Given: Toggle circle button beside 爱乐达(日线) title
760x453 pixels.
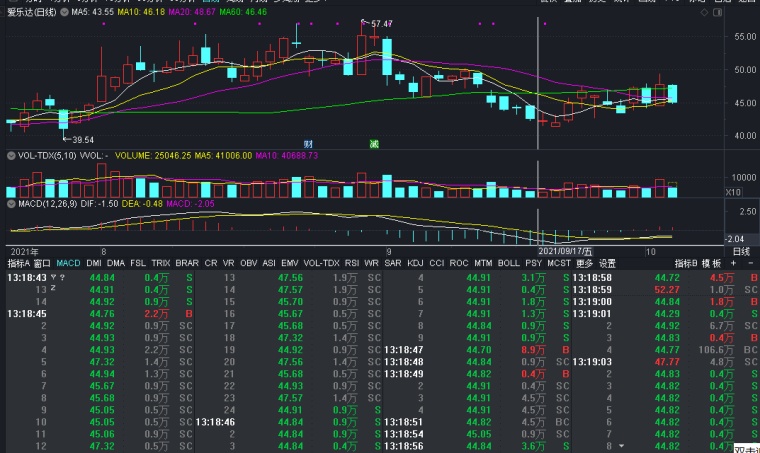Looking at the screenshot, I should pos(64,12).
